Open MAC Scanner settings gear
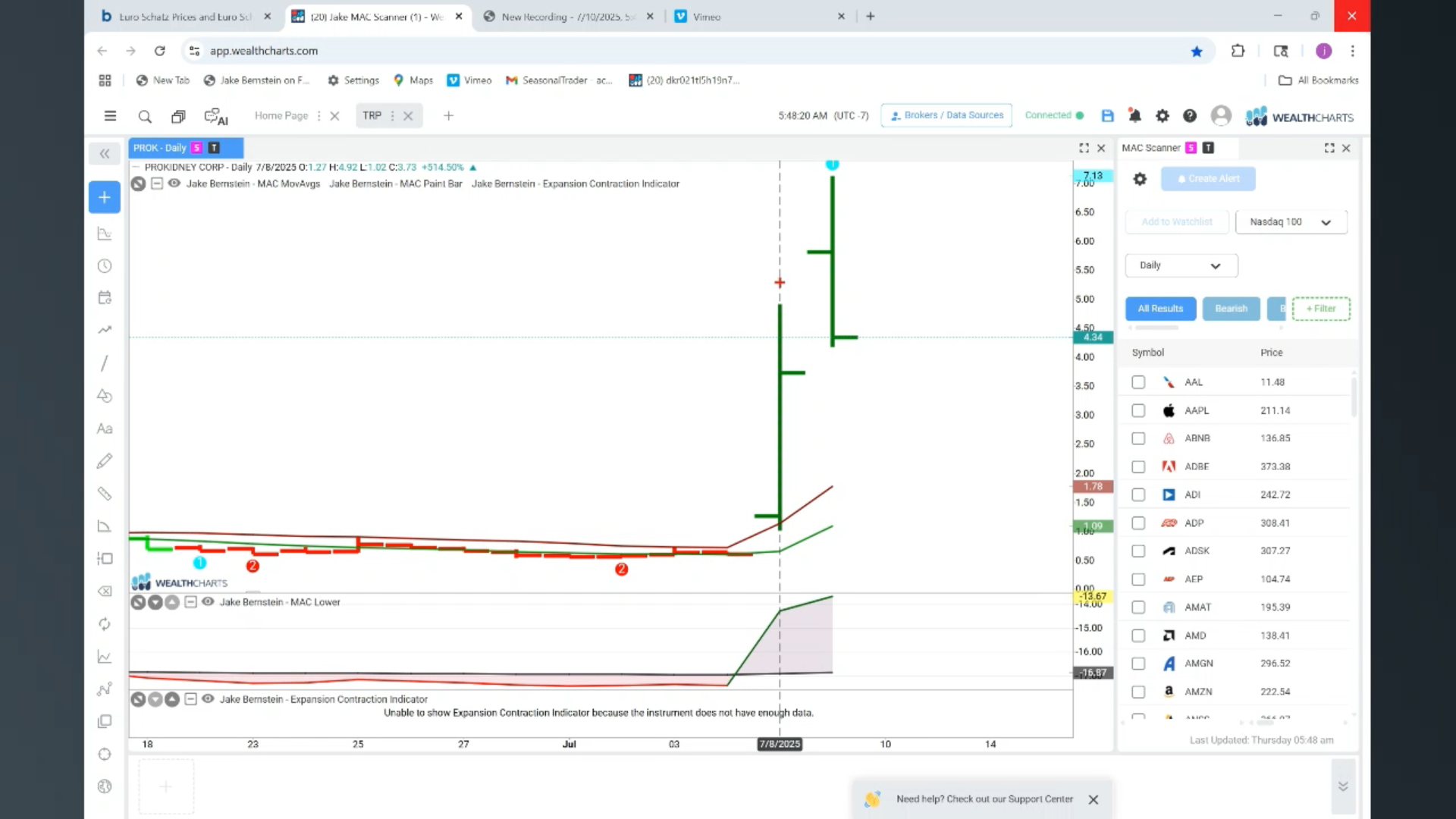Image resolution: width=1456 pixels, height=819 pixels. (x=1139, y=179)
